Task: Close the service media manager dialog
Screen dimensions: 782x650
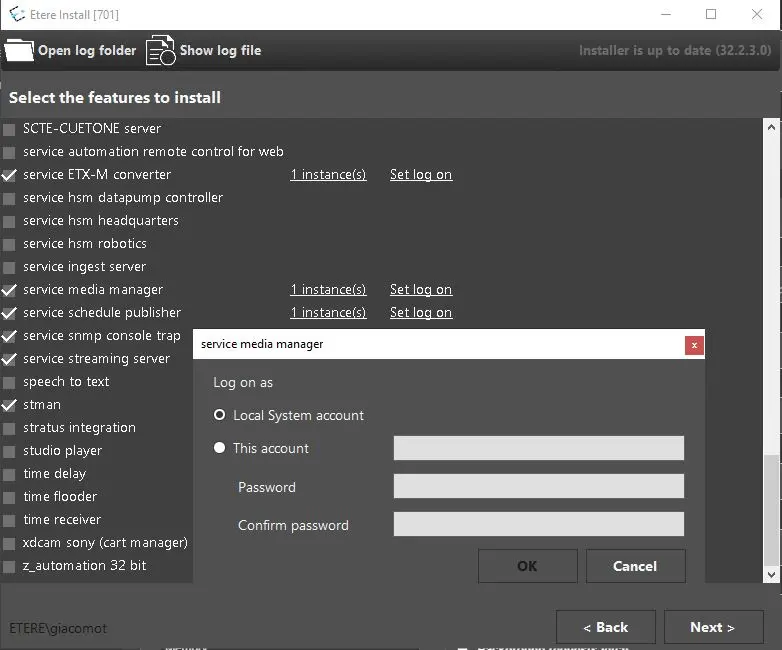Action: pyautogui.click(x=694, y=345)
